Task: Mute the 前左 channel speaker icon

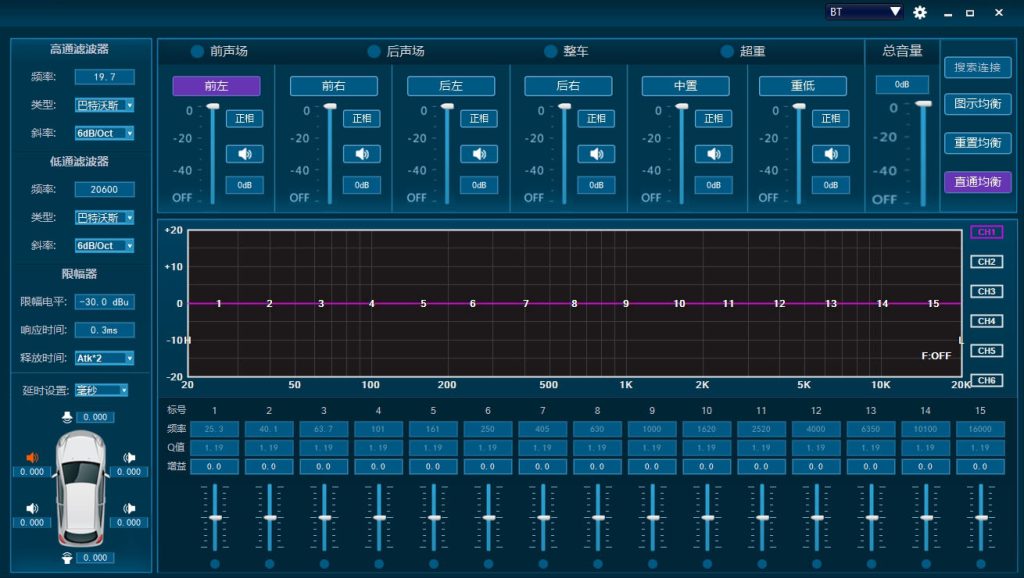Action: pyautogui.click(x=244, y=154)
